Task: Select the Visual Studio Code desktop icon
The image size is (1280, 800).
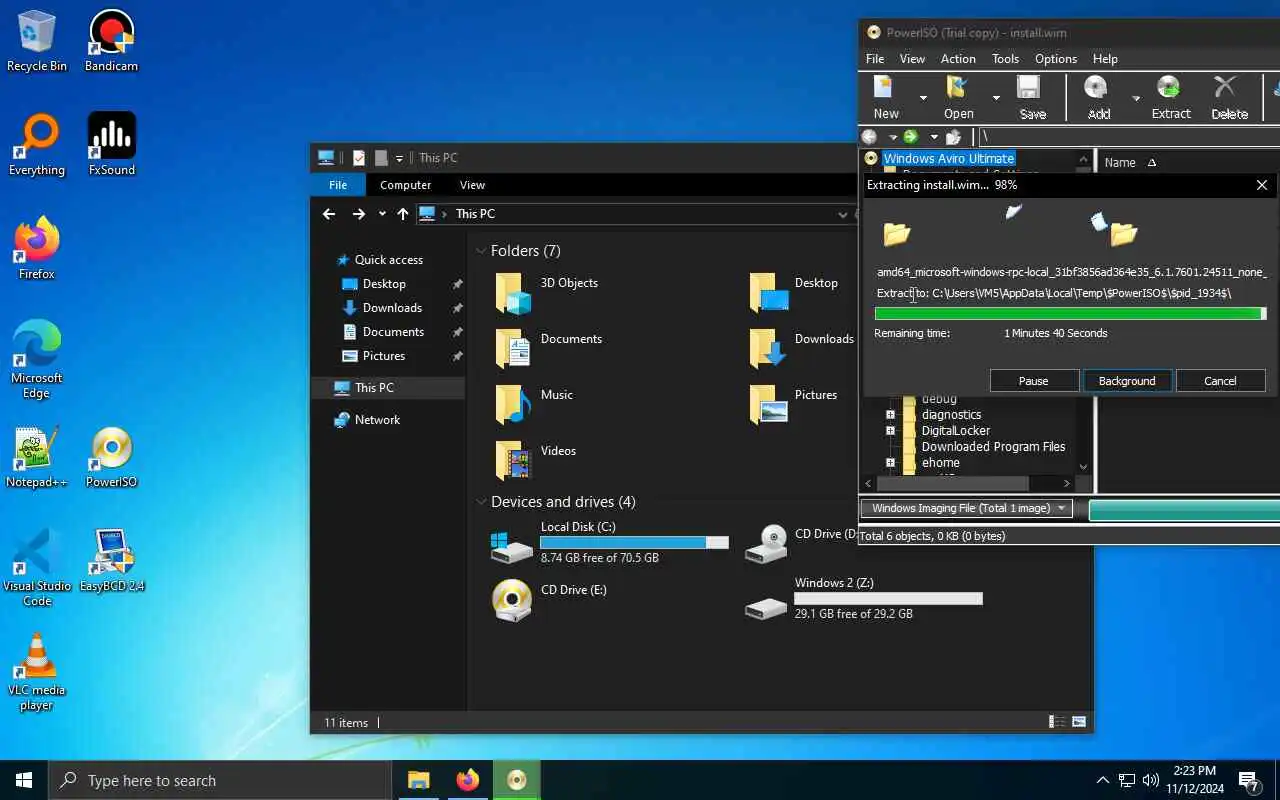Action: pyautogui.click(x=37, y=568)
